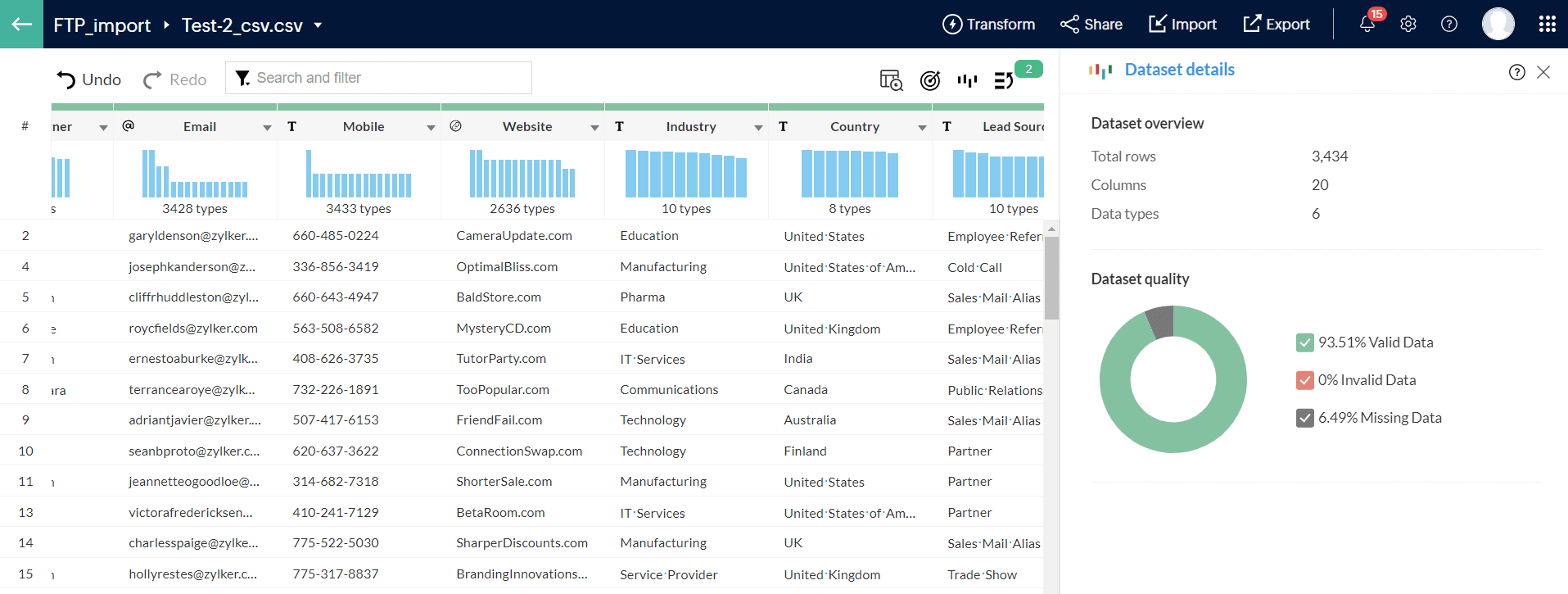Toggle the Valid Data checkbox
This screenshot has width=1568, height=594.
click(x=1304, y=342)
